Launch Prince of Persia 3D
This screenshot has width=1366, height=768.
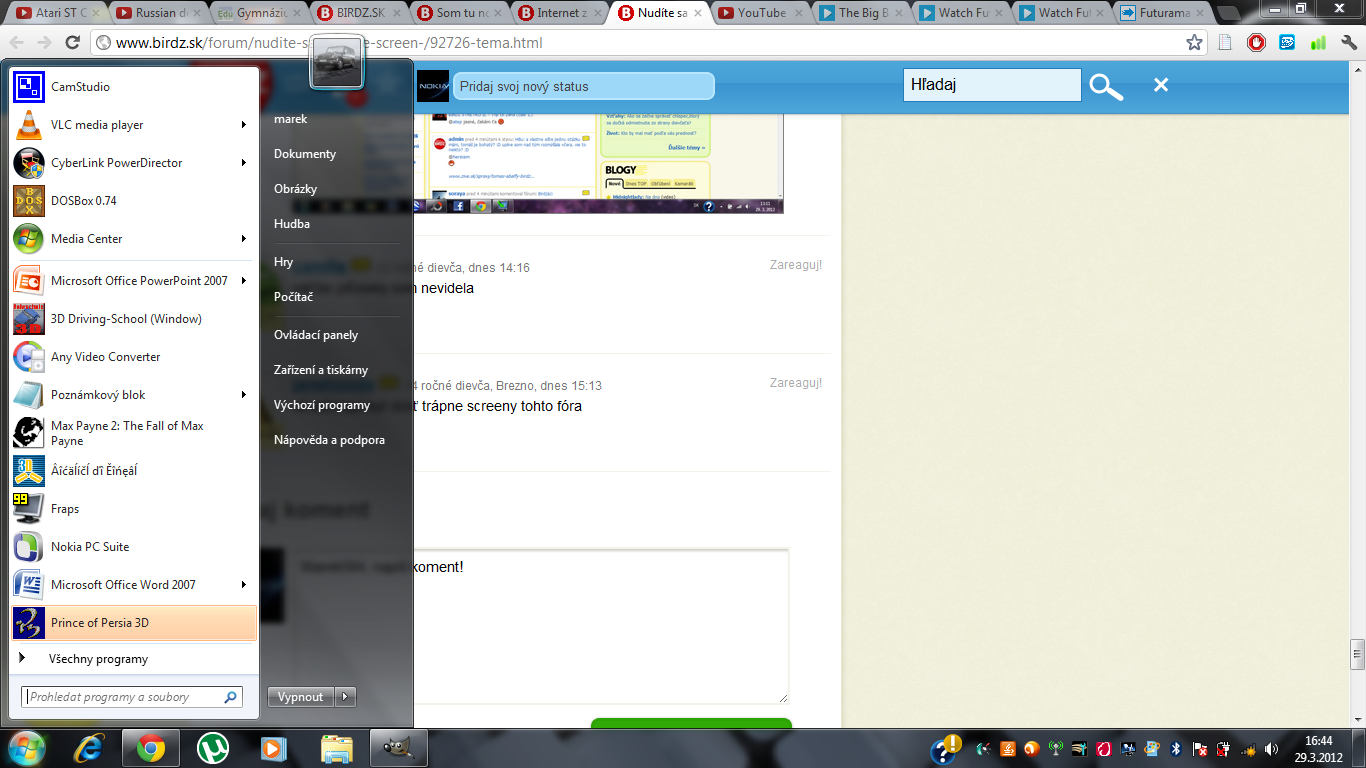click(134, 623)
